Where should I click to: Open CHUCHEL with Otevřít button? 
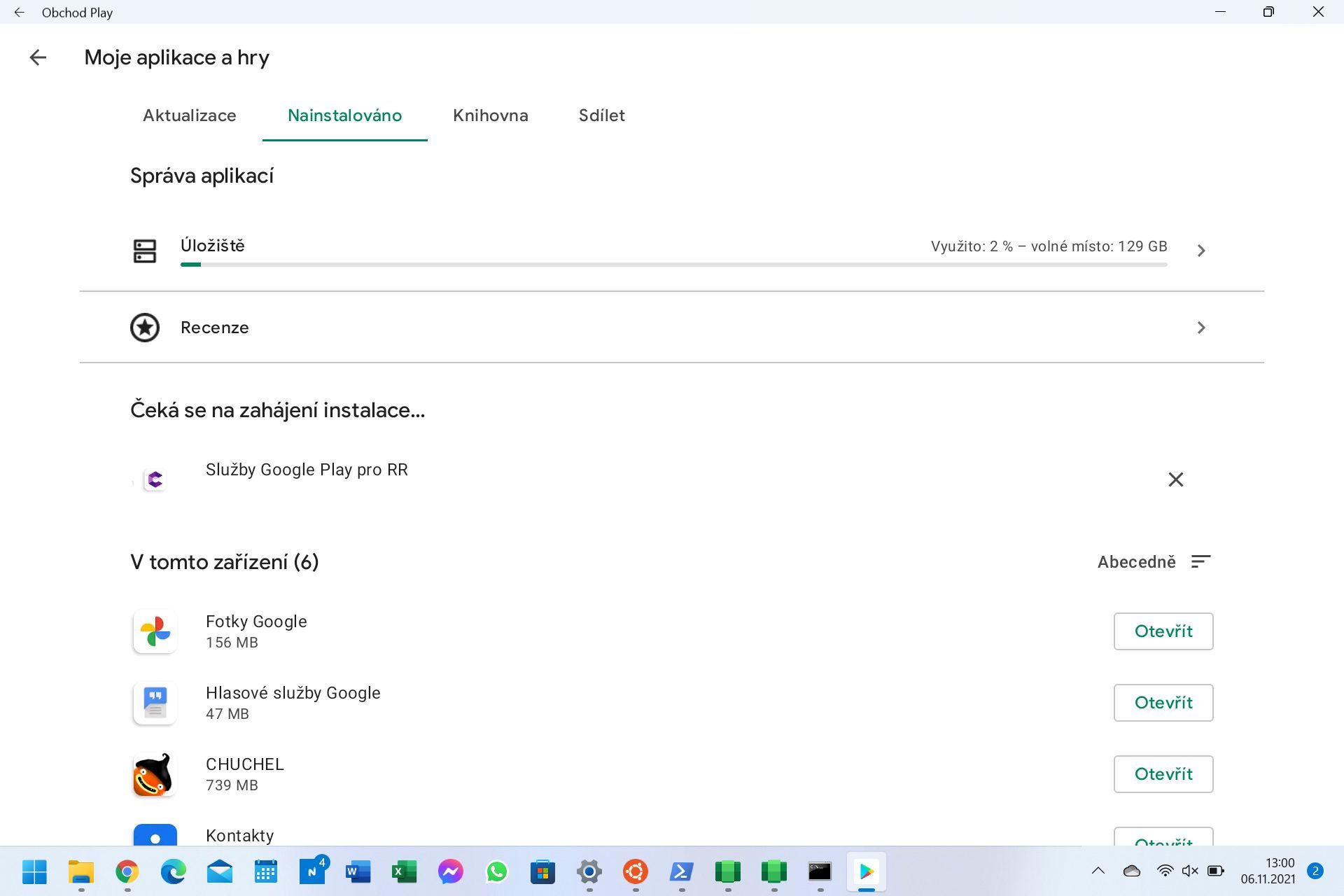1163,774
